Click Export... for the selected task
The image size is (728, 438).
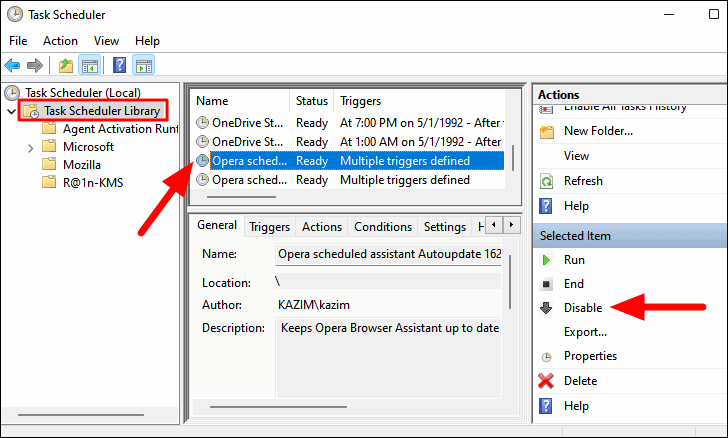click(x=585, y=332)
